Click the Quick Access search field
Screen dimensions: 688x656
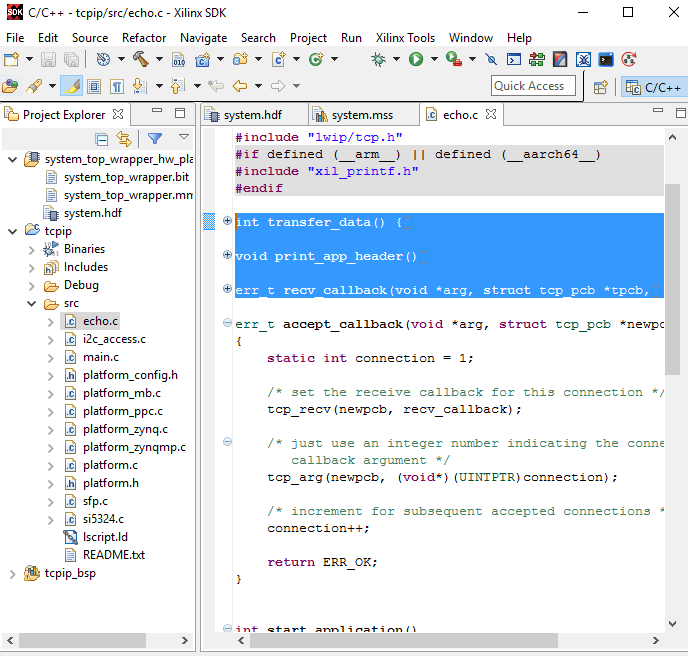pyautogui.click(x=533, y=86)
